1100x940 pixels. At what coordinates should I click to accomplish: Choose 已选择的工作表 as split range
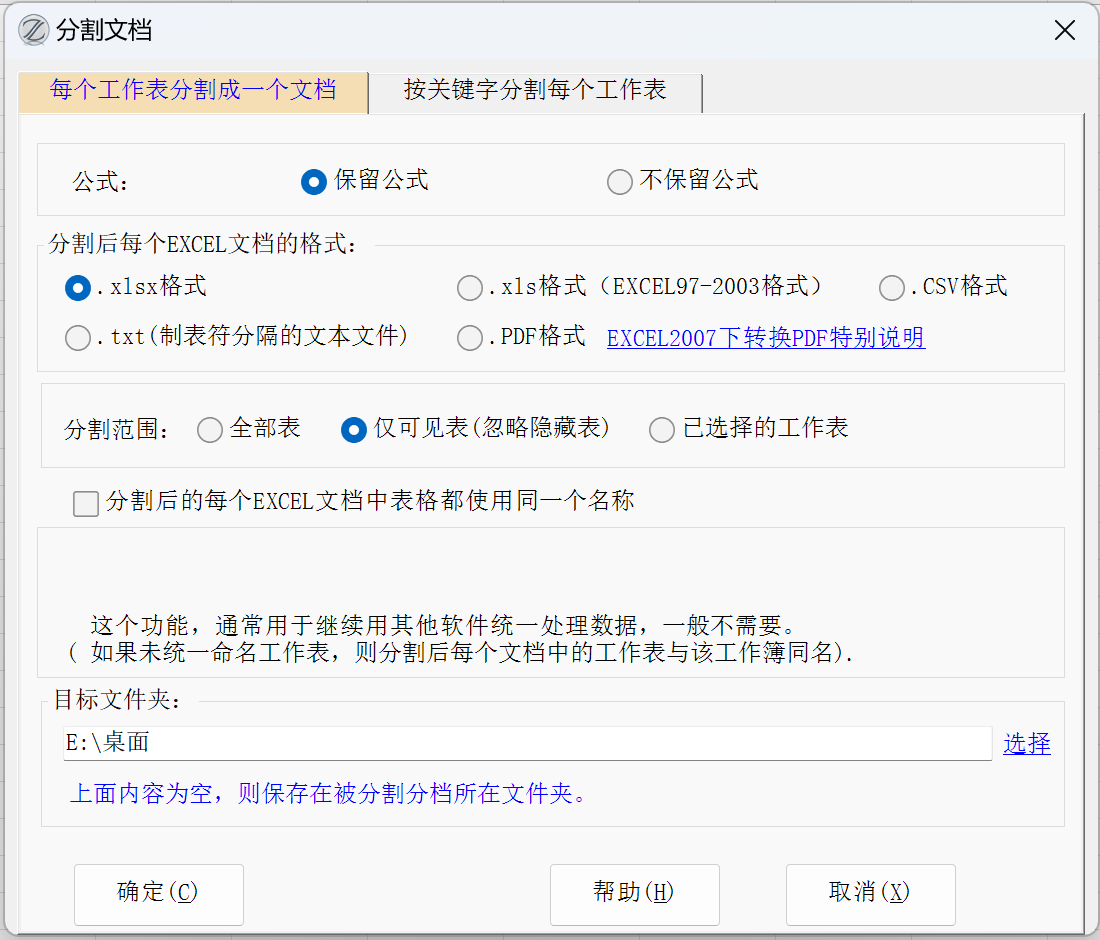(x=662, y=430)
